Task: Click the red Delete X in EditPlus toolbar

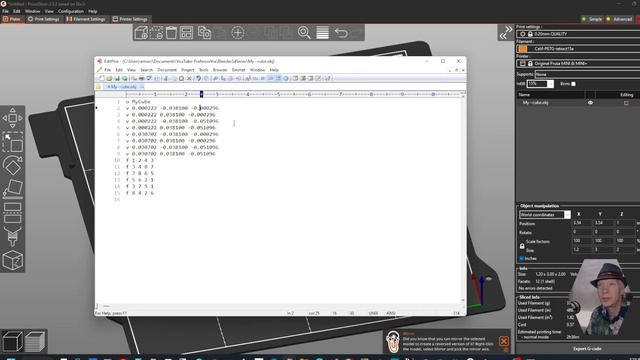Action: (189, 78)
